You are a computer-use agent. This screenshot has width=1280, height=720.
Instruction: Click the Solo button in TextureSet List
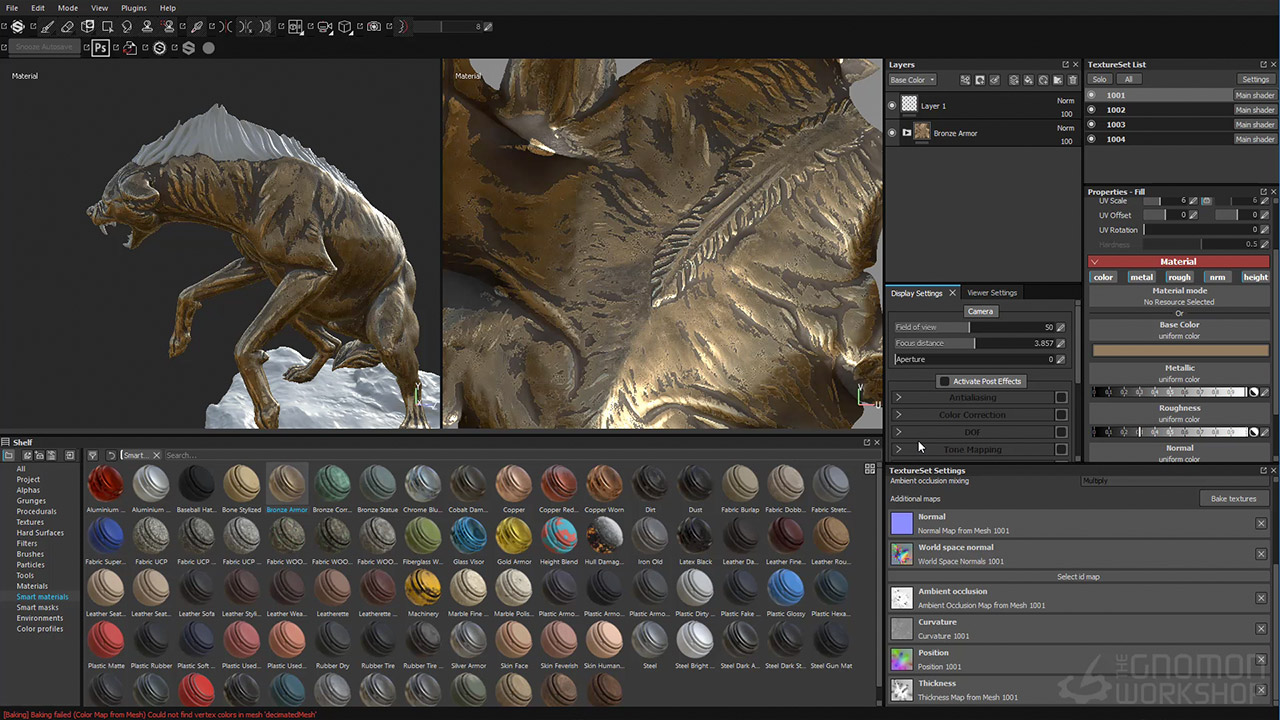click(1099, 79)
